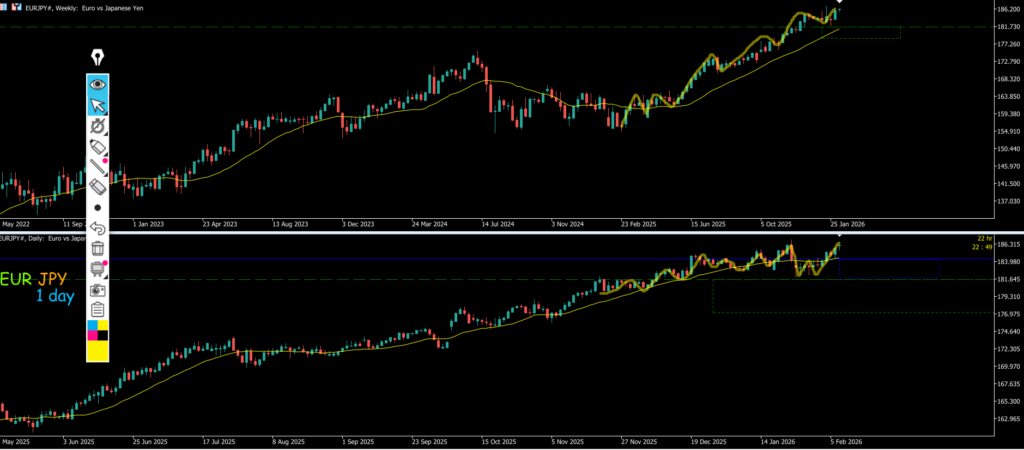Screen dimensions: 1024x450
Task: Undo the last drawing stroke
Action: coord(99,228)
